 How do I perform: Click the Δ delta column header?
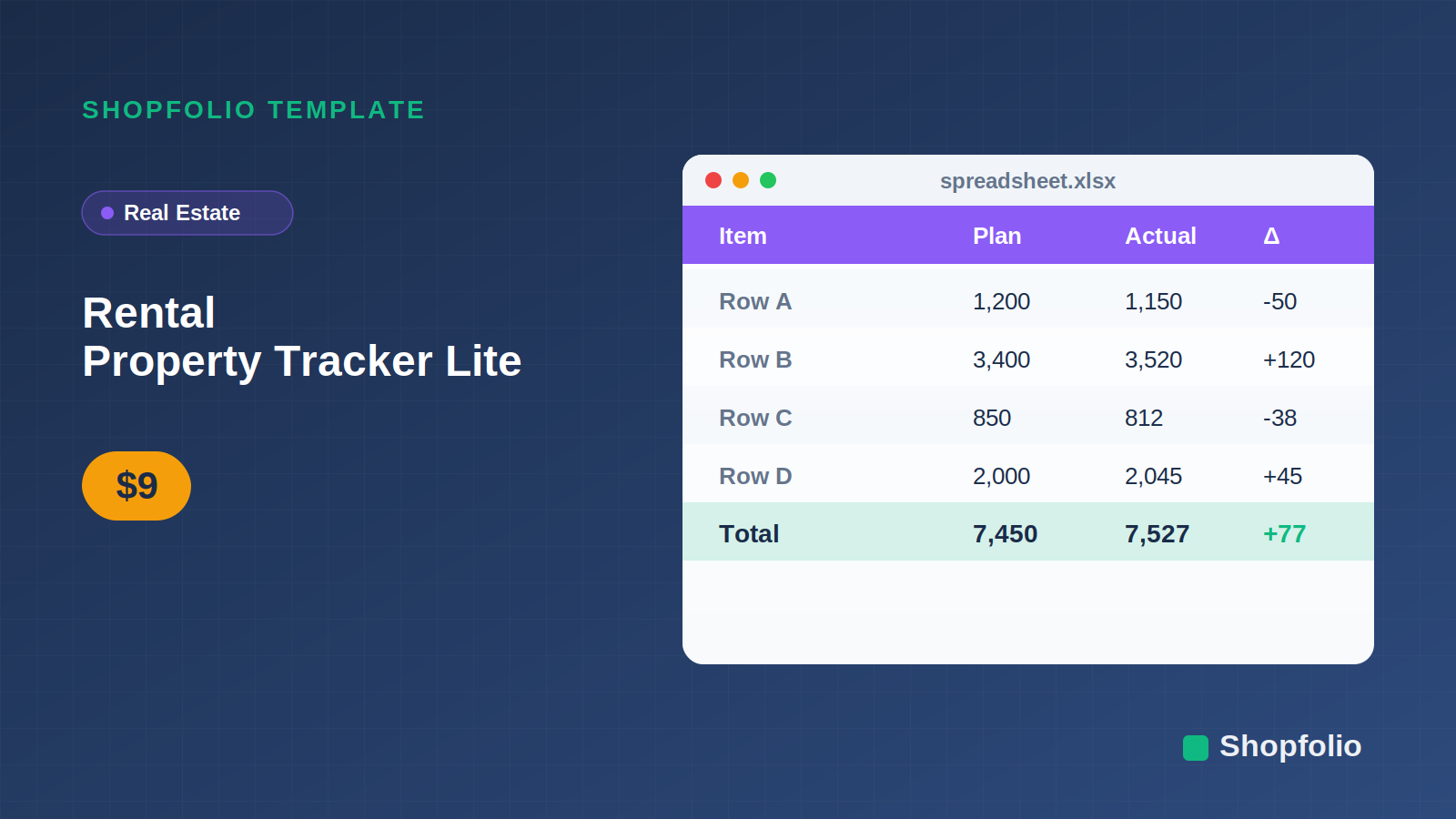point(1271,236)
